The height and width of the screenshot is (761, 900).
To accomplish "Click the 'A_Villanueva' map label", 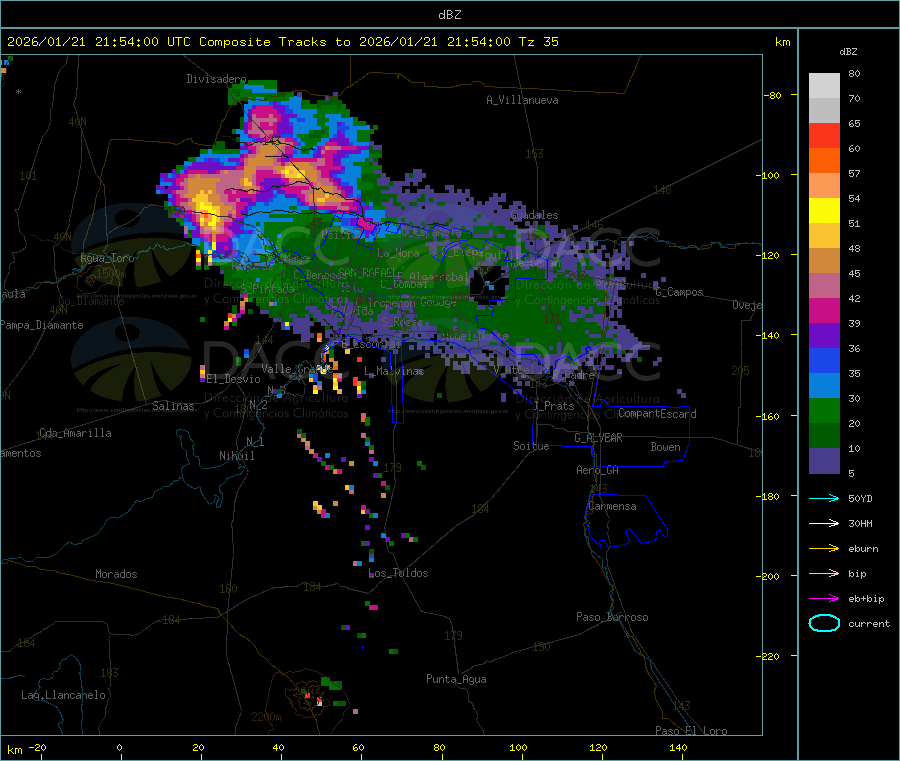I will click(x=522, y=100).
